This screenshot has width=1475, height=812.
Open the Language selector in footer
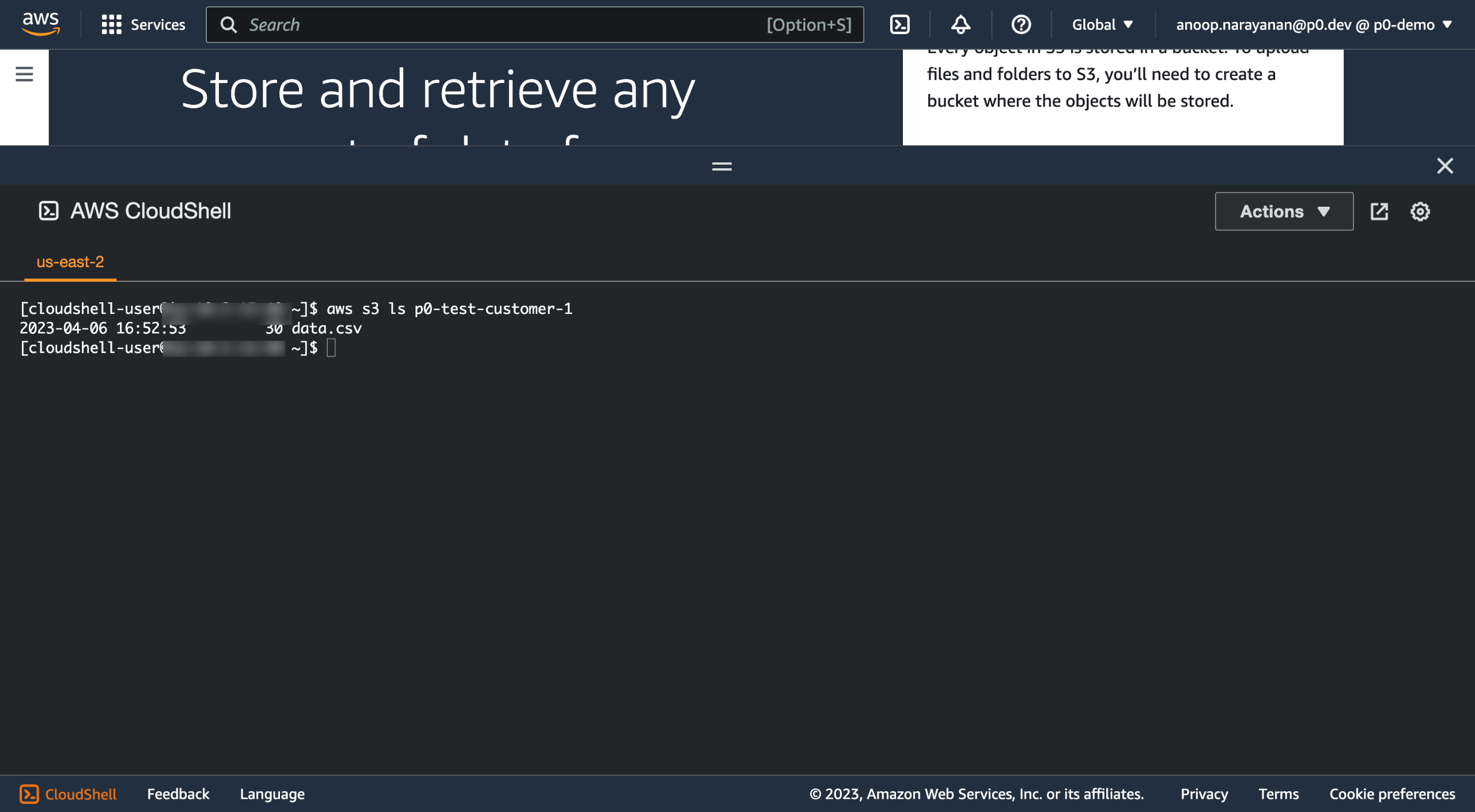pos(272,794)
